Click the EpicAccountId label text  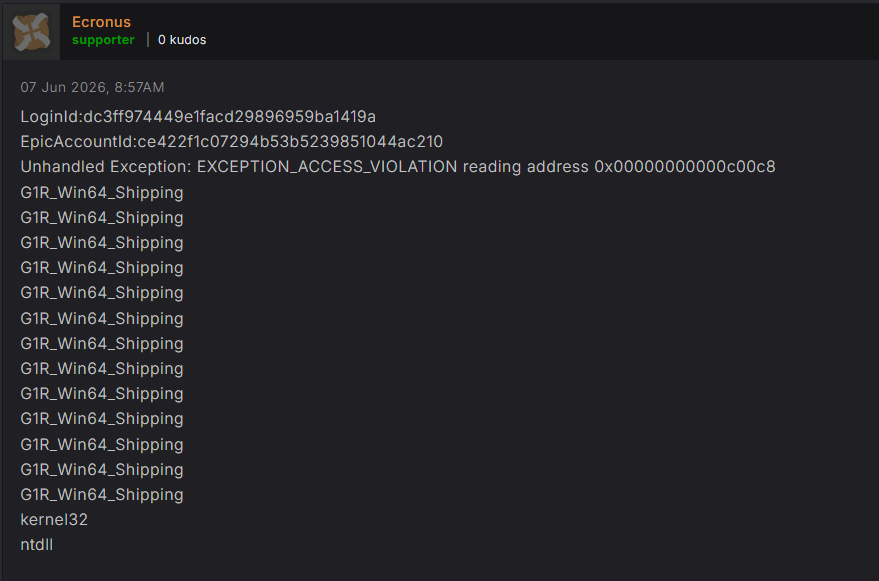tap(78, 142)
